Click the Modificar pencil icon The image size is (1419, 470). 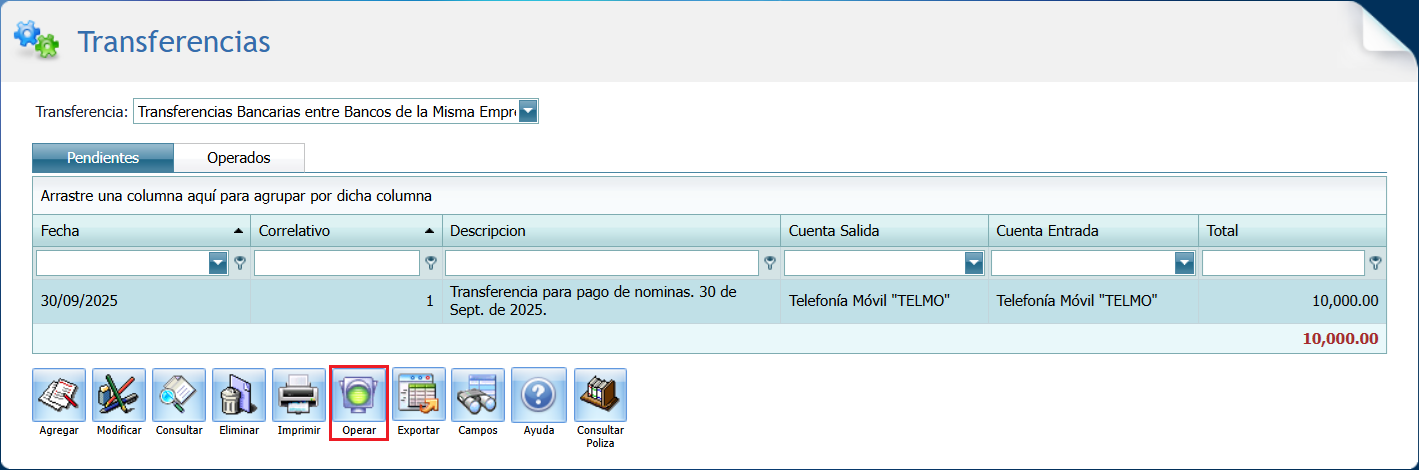(119, 395)
